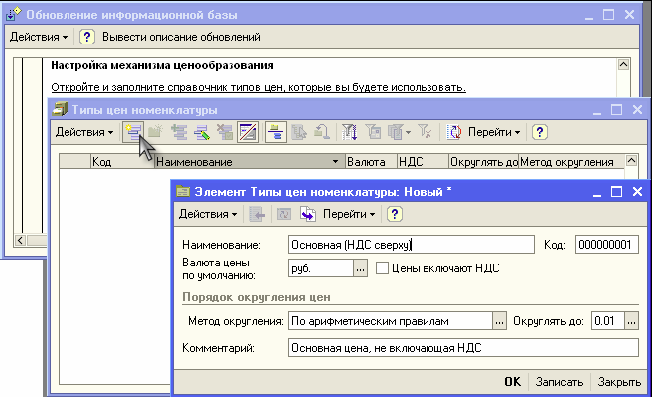652x397 pixels.
Task: Click help icon in Элемент dialog toolbar
Action: coord(394,214)
